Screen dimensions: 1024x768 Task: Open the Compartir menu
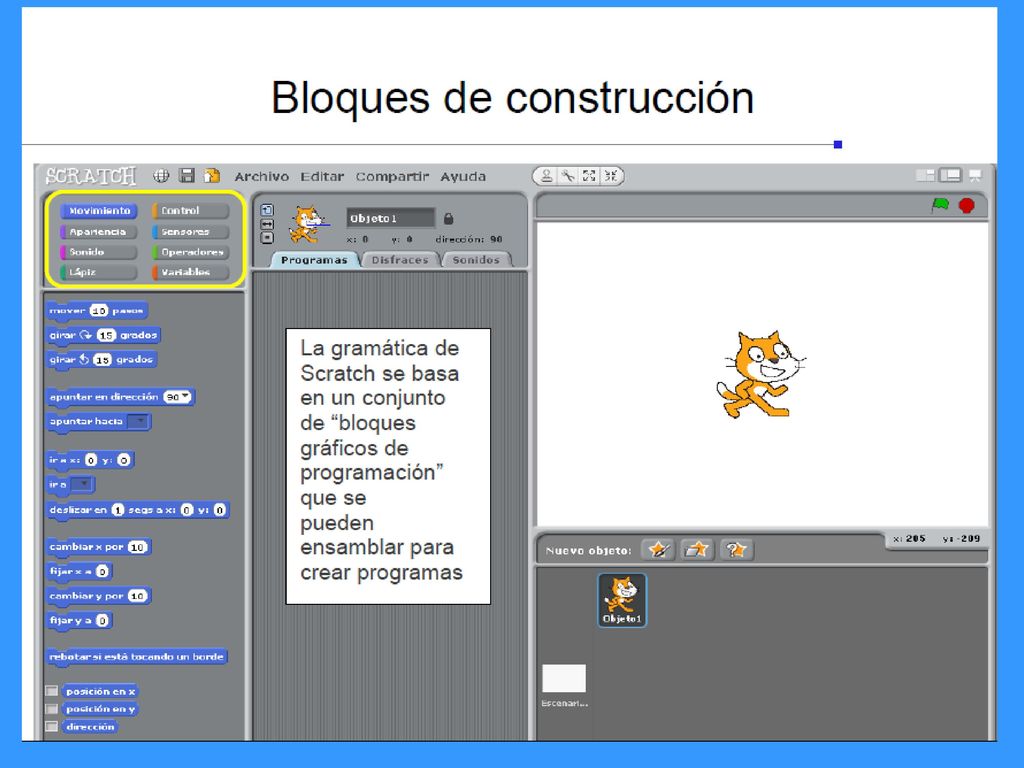pyautogui.click(x=392, y=176)
